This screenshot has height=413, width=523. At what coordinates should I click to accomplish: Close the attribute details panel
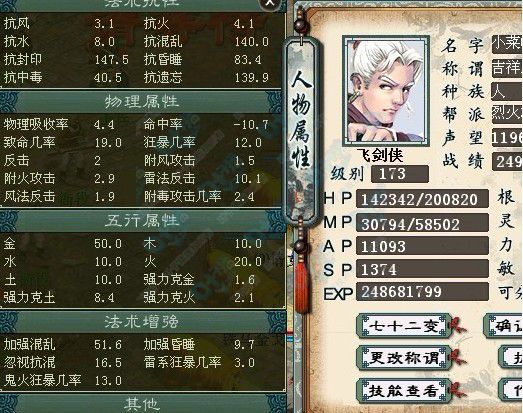(271, 3)
